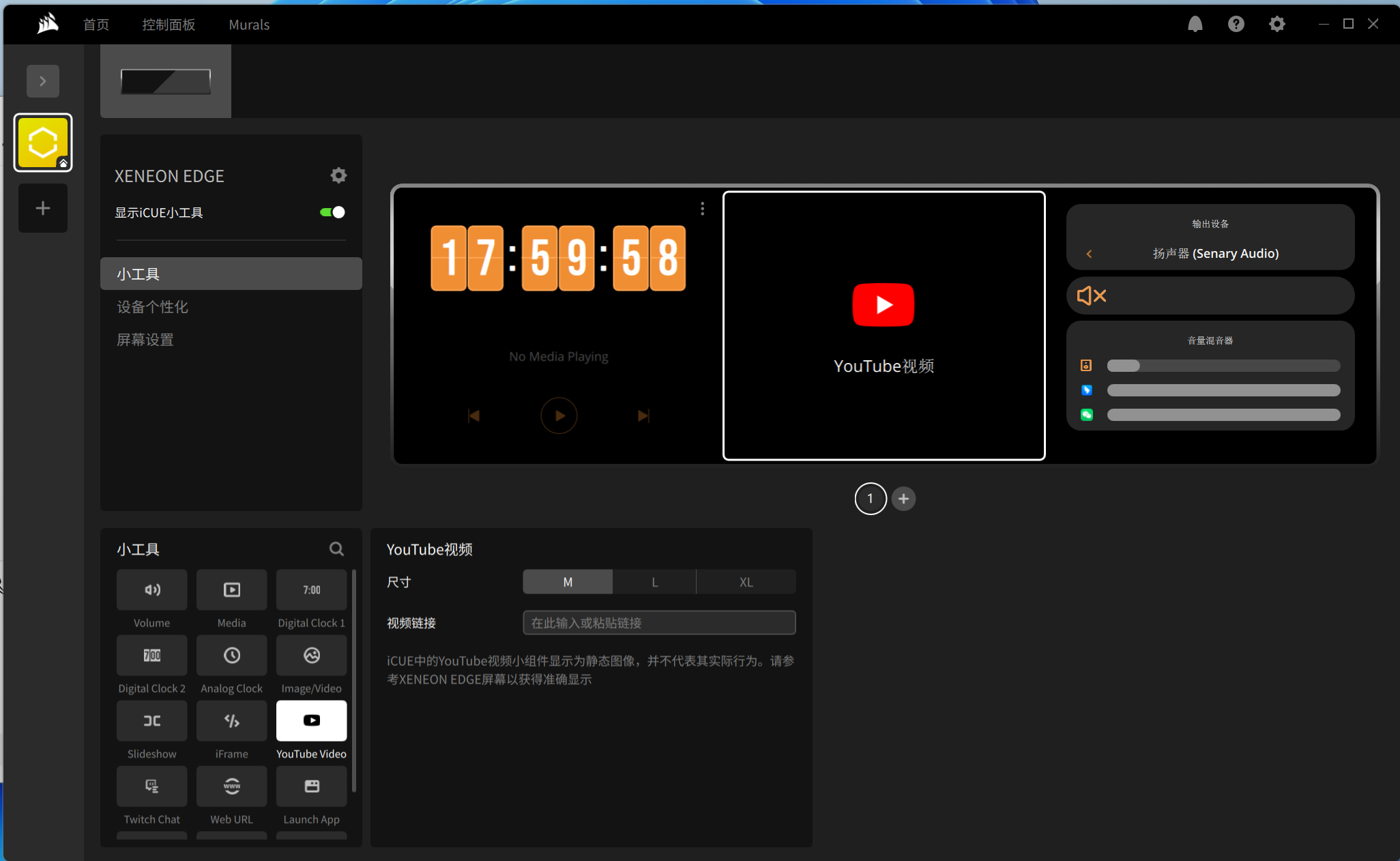Select the Volume widget icon

click(x=151, y=590)
